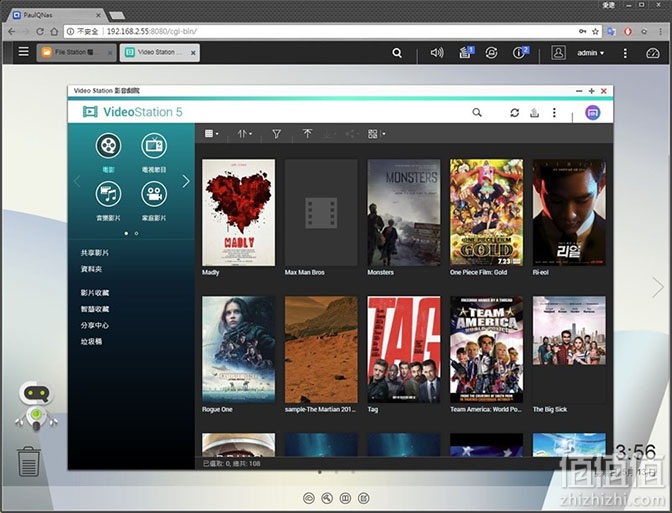Expand the admin account dropdown
The width and height of the screenshot is (672, 513).
(591, 53)
